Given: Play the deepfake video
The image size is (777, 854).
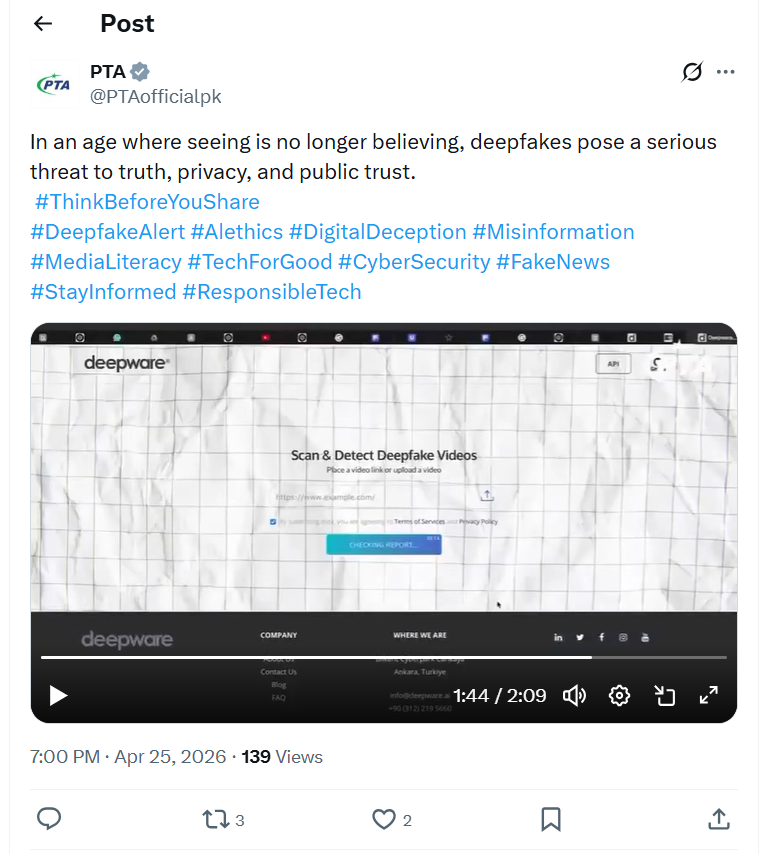Looking at the screenshot, I should pos(58,696).
